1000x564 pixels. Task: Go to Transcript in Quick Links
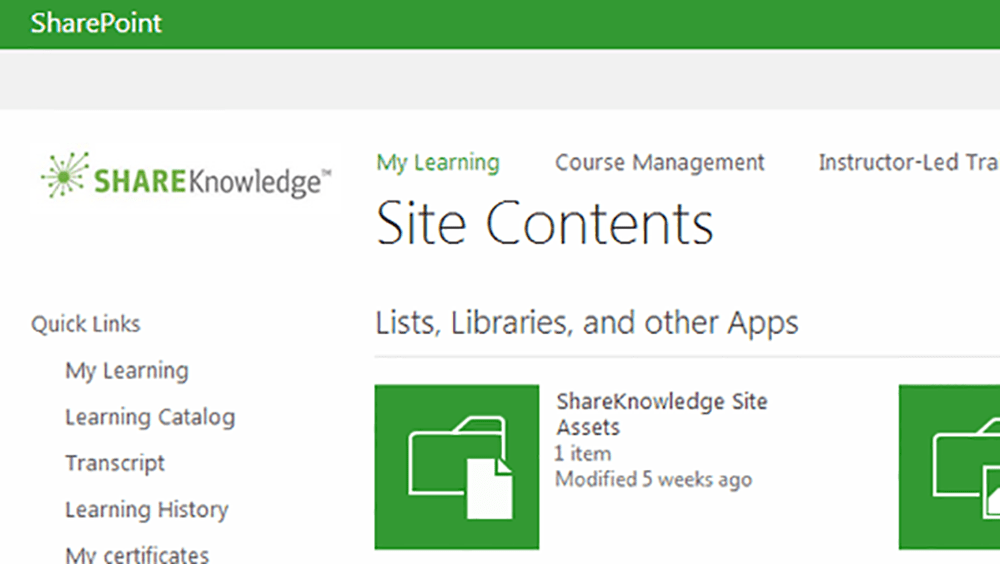tap(115, 463)
